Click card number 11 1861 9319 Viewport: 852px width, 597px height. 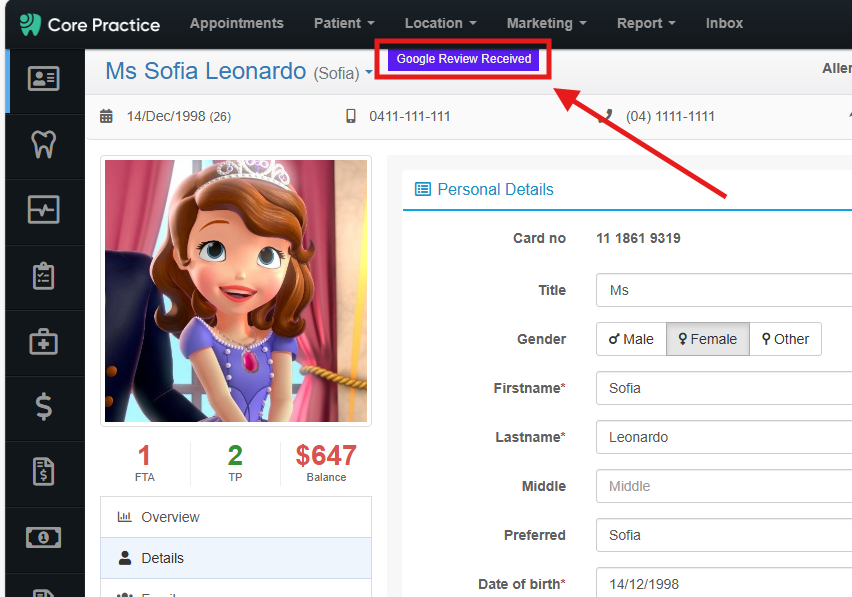(x=638, y=238)
